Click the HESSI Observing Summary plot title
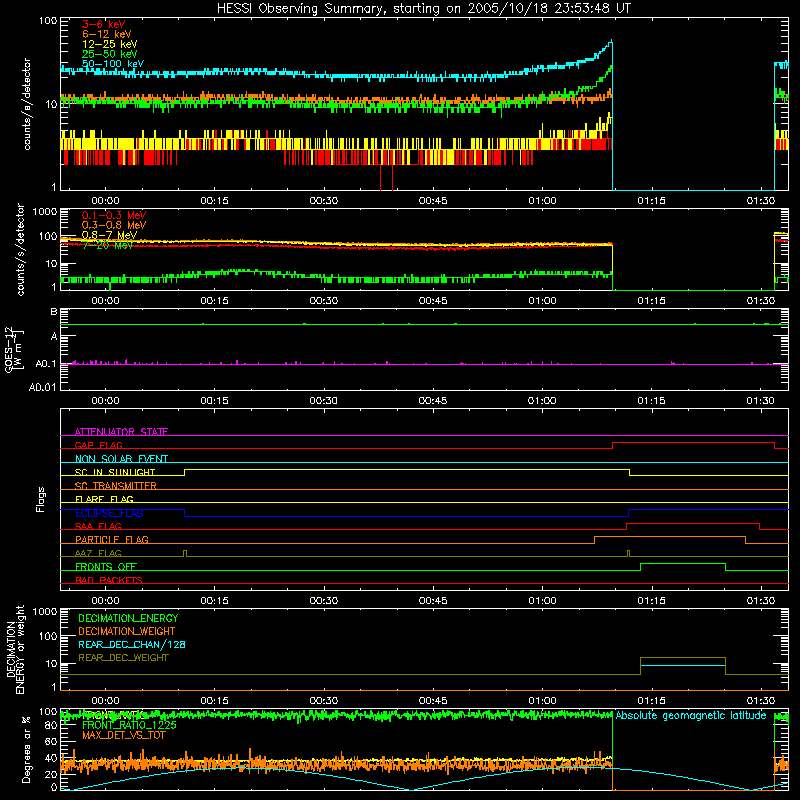The height and width of the screenshot is (800, 800). 424,9
